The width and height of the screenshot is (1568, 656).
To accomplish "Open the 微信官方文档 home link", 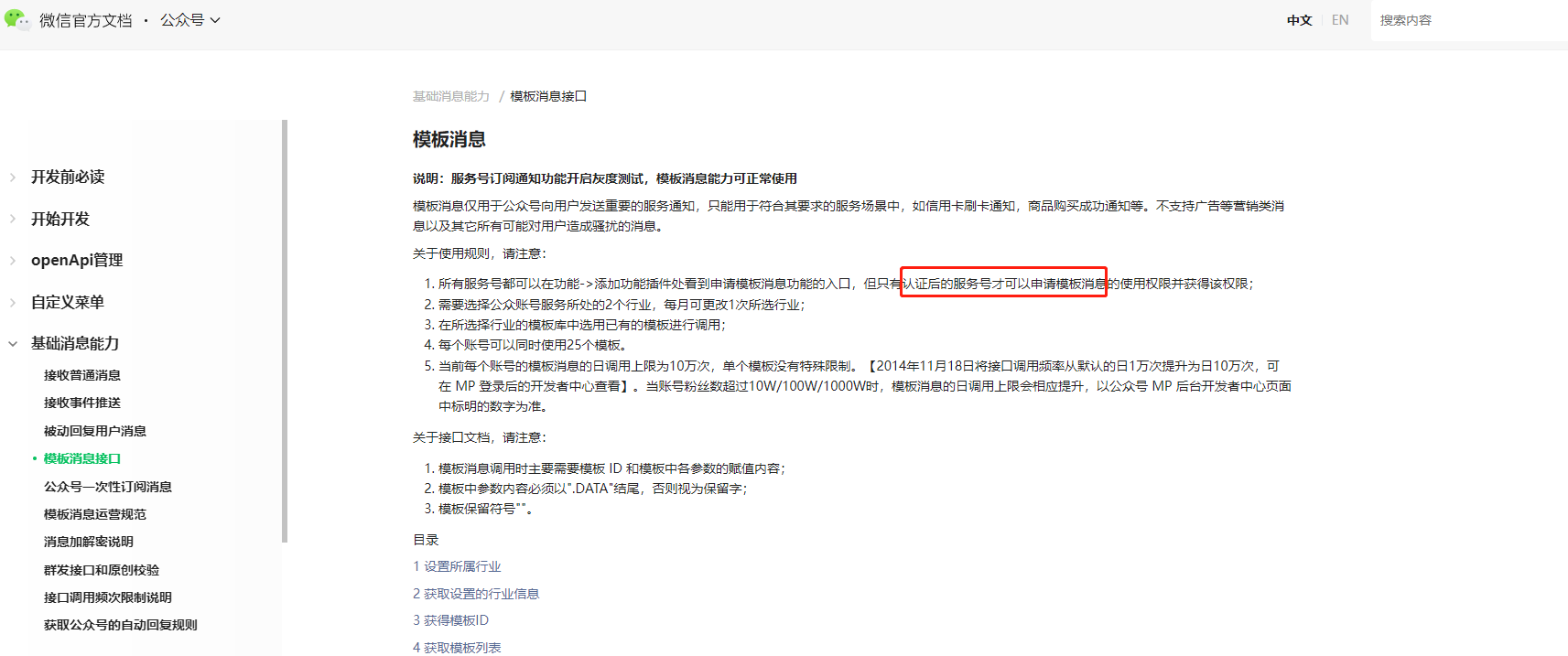I will tap(85, 20).
